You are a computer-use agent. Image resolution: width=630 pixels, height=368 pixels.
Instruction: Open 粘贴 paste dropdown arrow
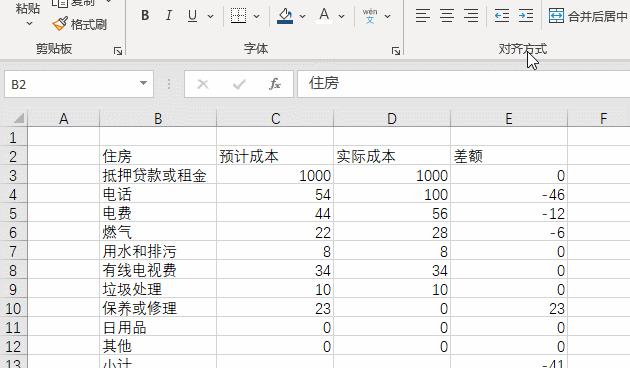pos(29,24)
